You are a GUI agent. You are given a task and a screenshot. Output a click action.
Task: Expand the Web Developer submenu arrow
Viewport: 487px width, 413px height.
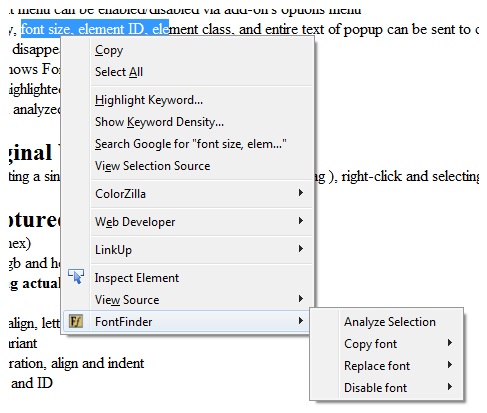pyautogui.click(x=301, y=221)
